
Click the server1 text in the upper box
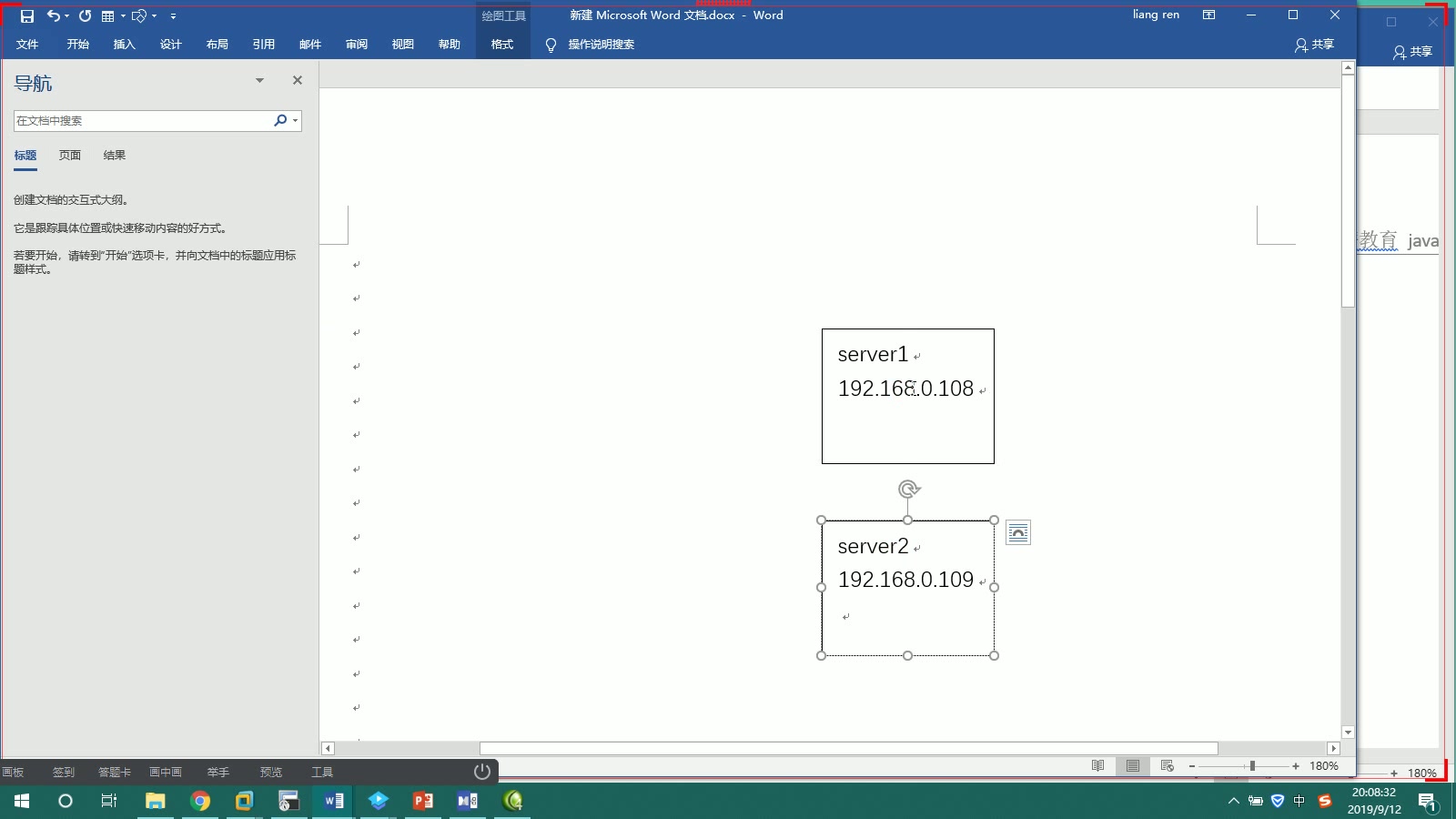pyautogui.click(x=873, y=354)
